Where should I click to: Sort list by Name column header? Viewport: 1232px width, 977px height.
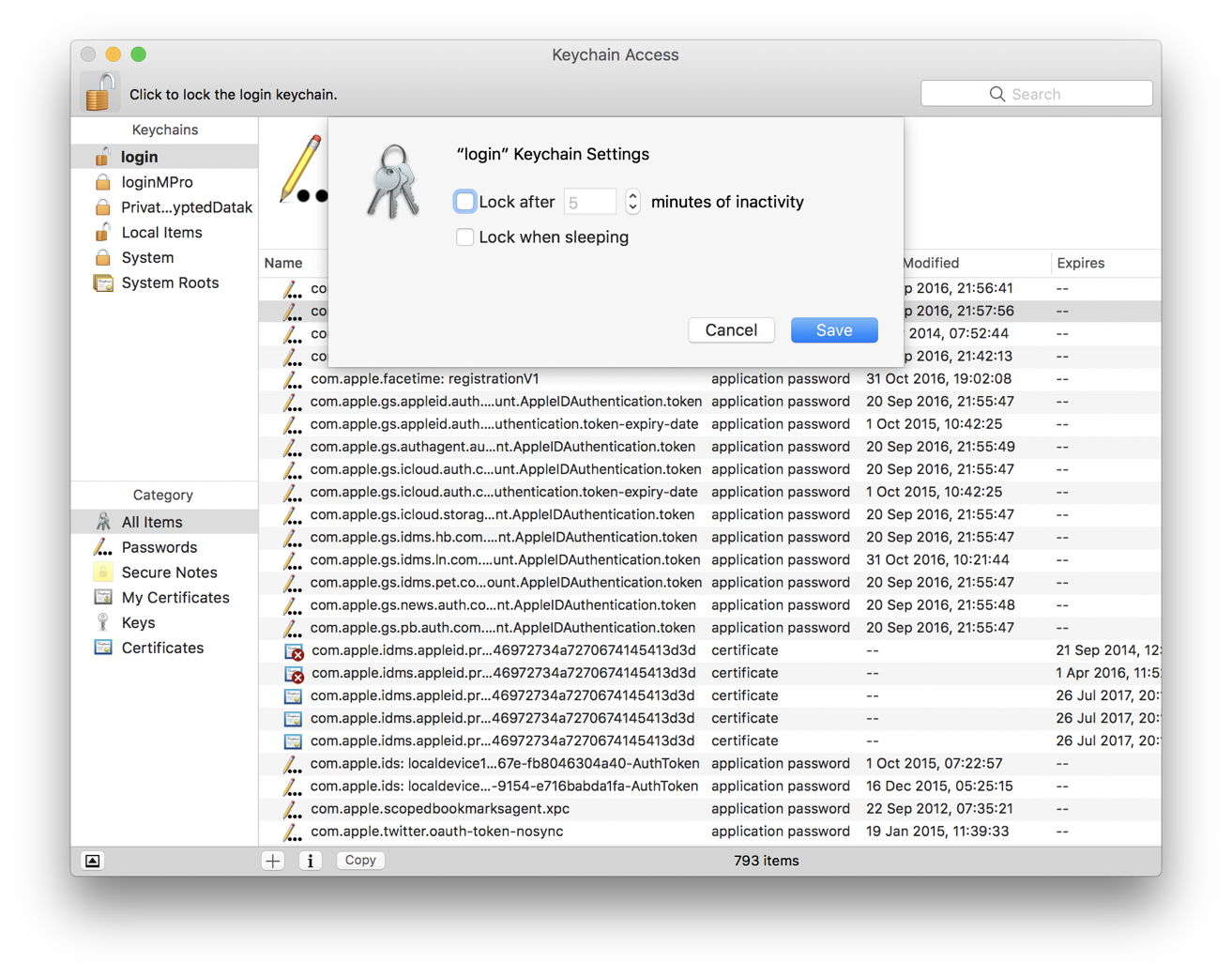[x=283, y=264]
